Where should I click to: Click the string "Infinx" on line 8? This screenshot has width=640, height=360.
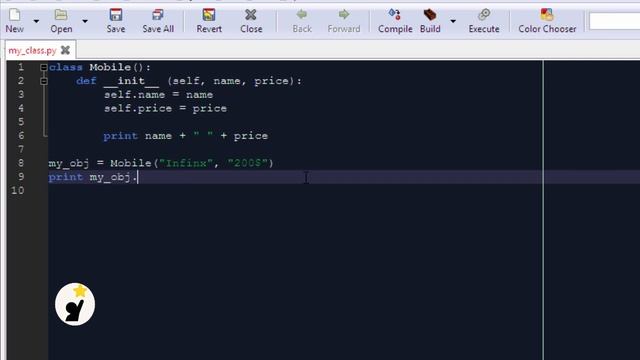coord(186,163)
